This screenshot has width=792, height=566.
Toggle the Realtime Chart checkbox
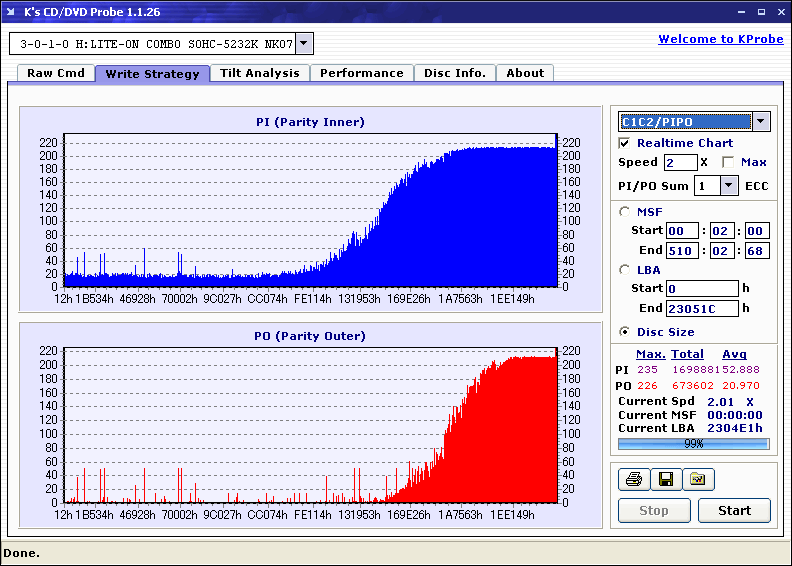(624, 143)
